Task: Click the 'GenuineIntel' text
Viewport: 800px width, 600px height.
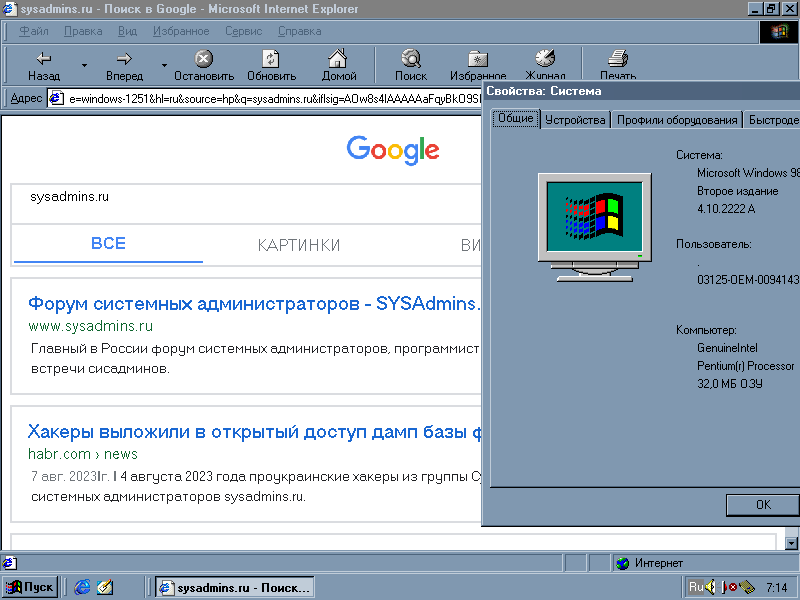Action: (x=727, y=348)
